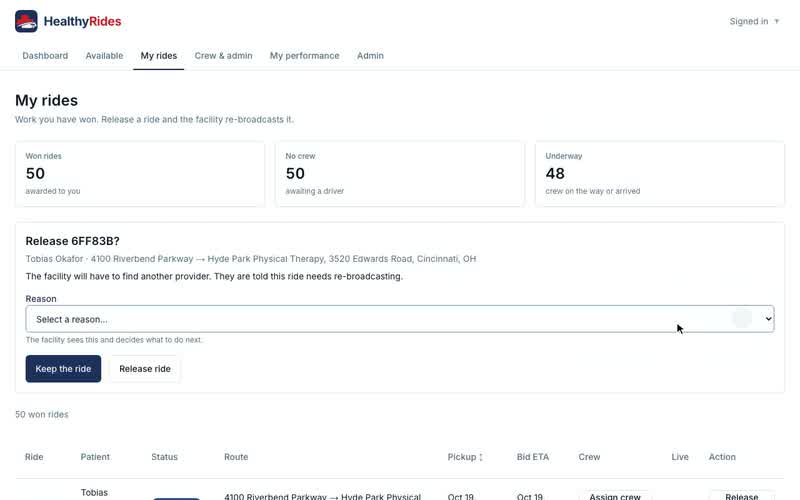Go to the Dashboard tab
The height and width of the screenshot is (500, 800).
tap(45, 56)
